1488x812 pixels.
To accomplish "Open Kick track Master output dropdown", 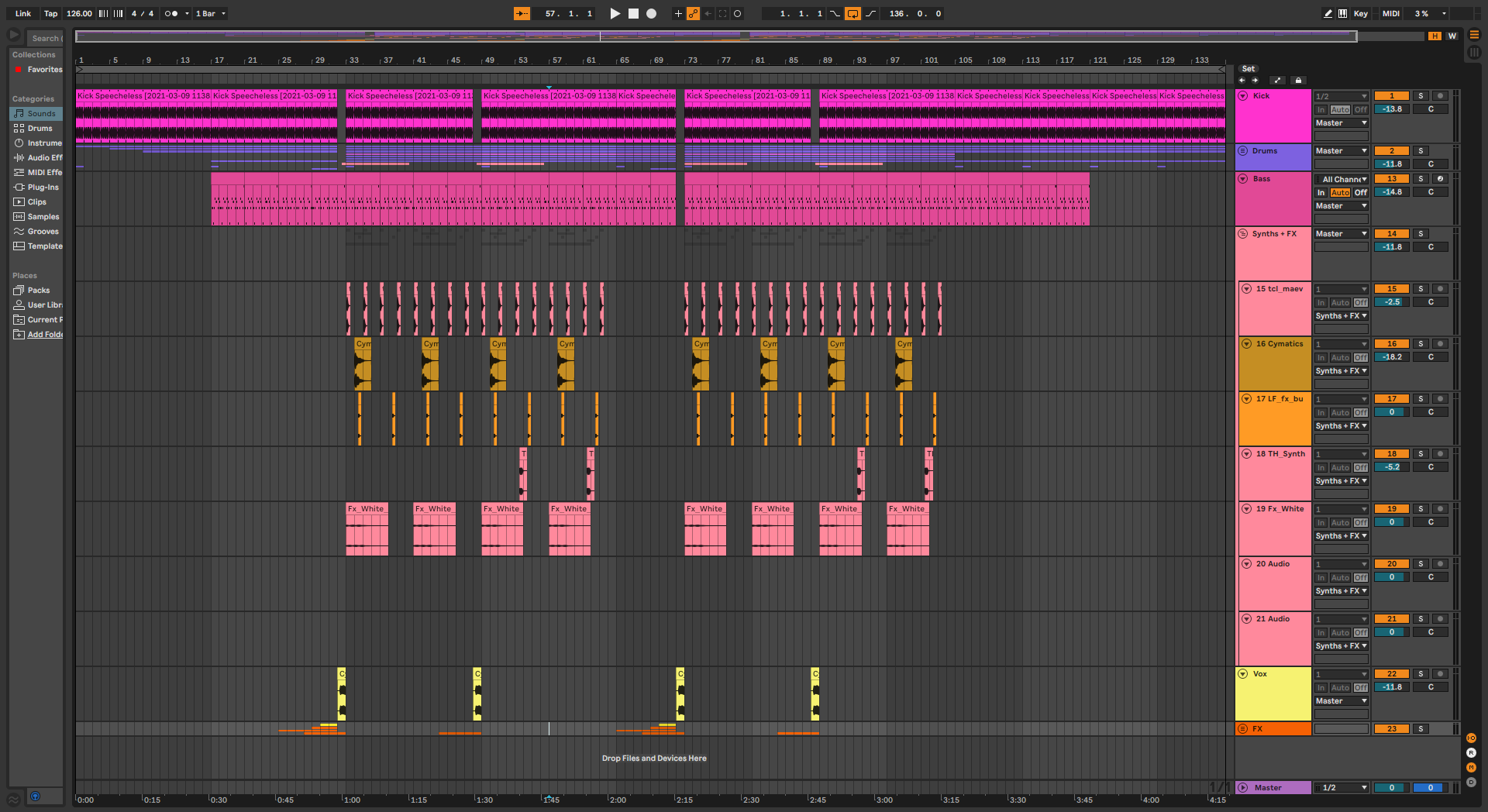I will coord(1342,123).
